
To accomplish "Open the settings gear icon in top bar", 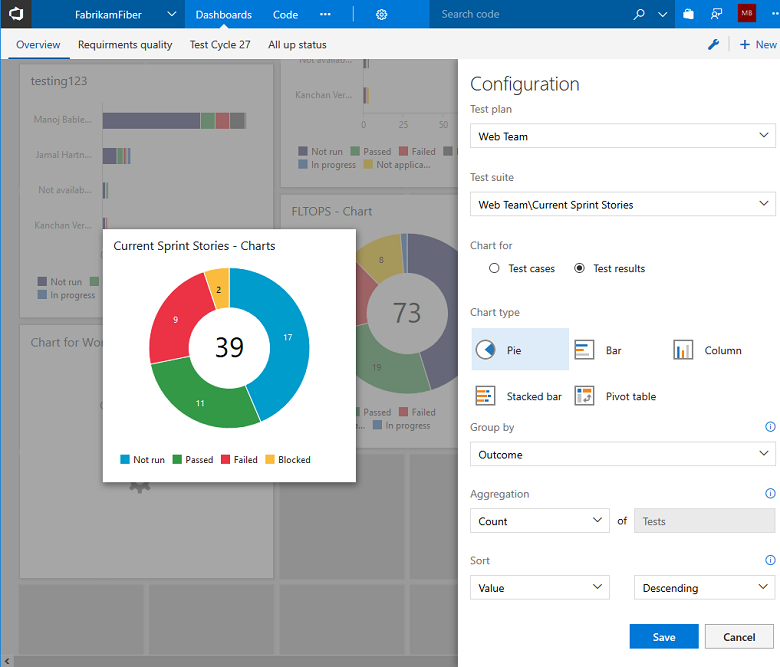I will pos(381,15).
